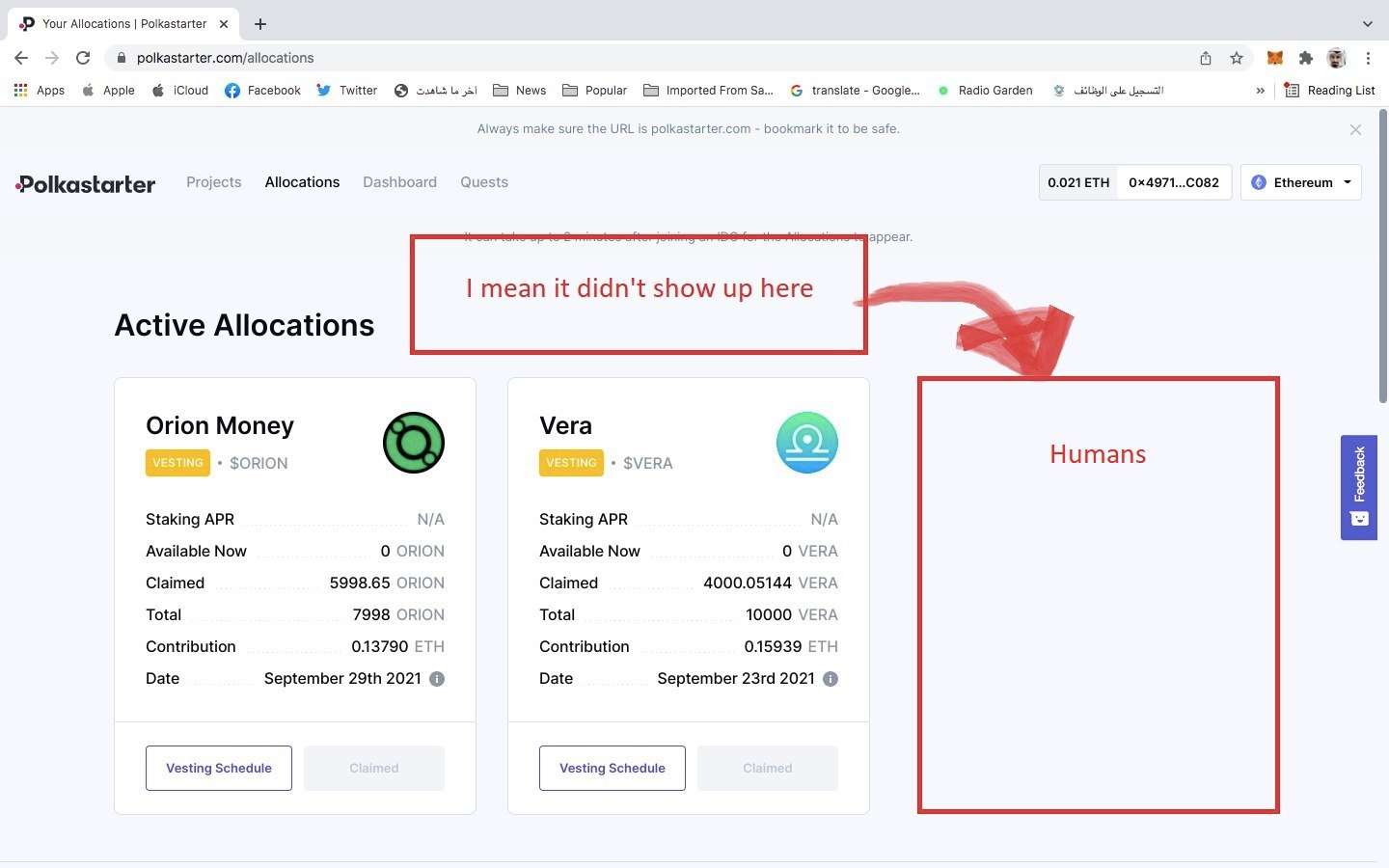Open the translate - Google bookmark
1389x868 pixels.
pos(855,90)
